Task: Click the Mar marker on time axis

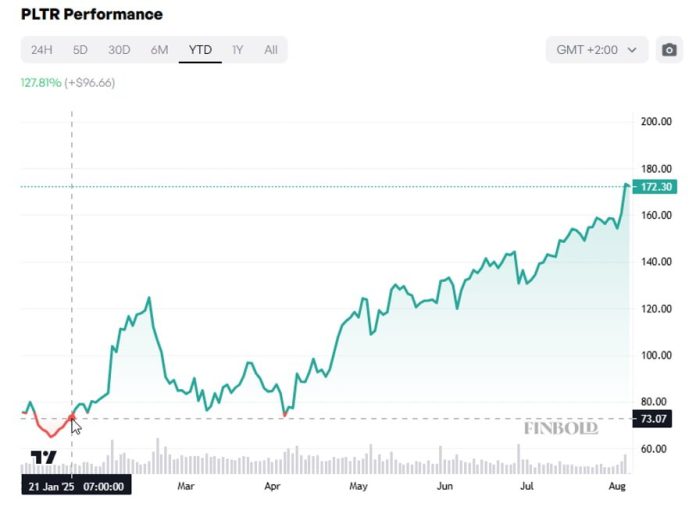Action: [184, 486]
